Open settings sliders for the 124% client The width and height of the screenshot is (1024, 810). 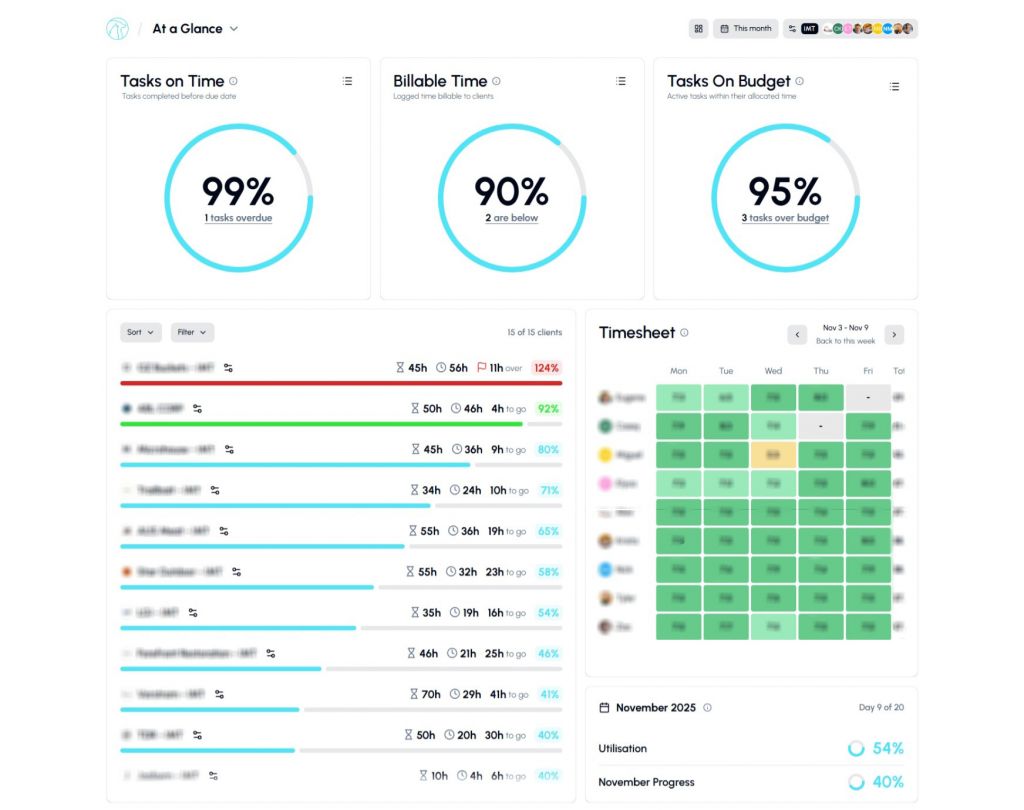pyautogui.click(x=228, y=368)
